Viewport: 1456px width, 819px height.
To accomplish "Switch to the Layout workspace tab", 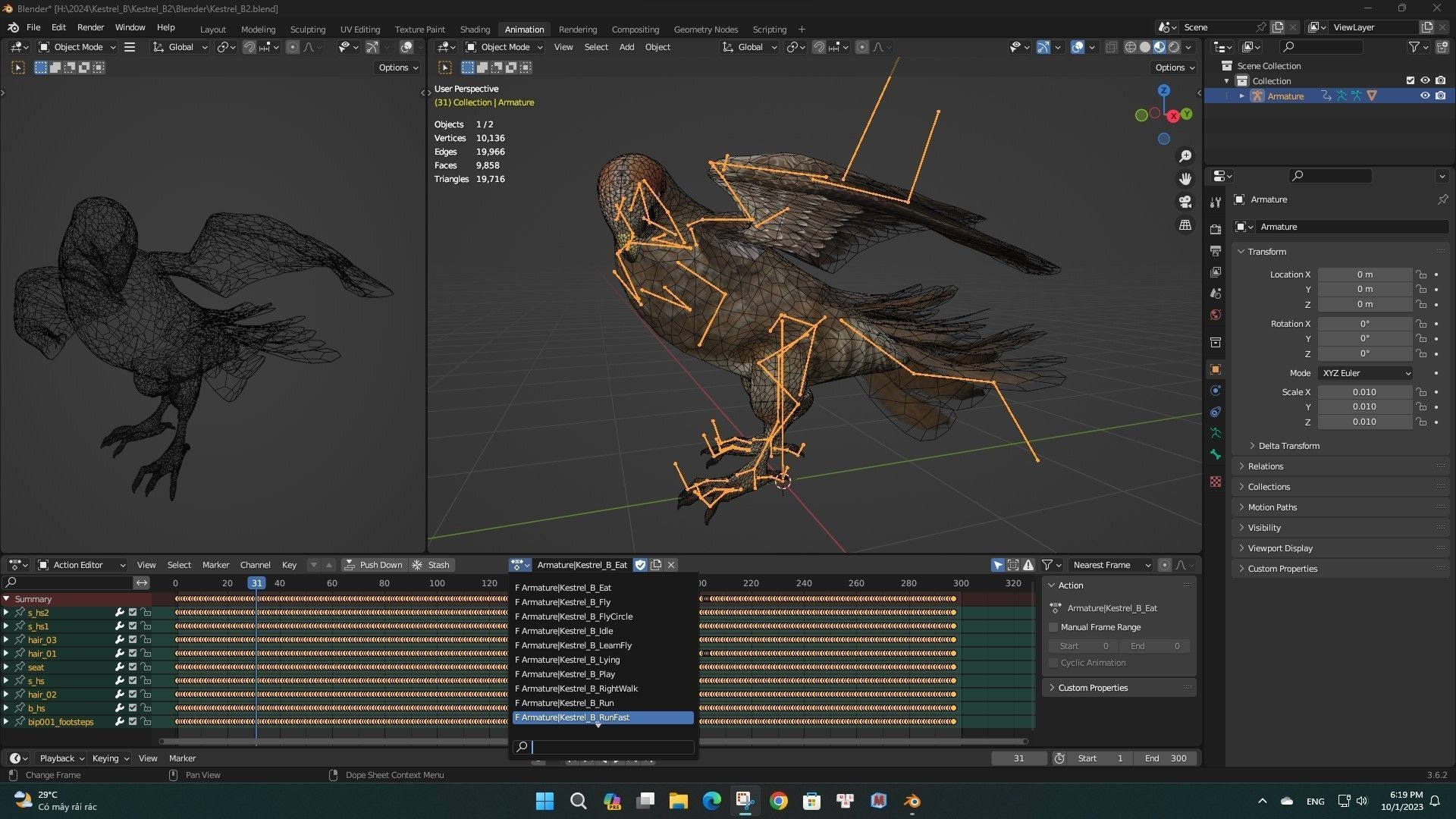I will point(212,30).
